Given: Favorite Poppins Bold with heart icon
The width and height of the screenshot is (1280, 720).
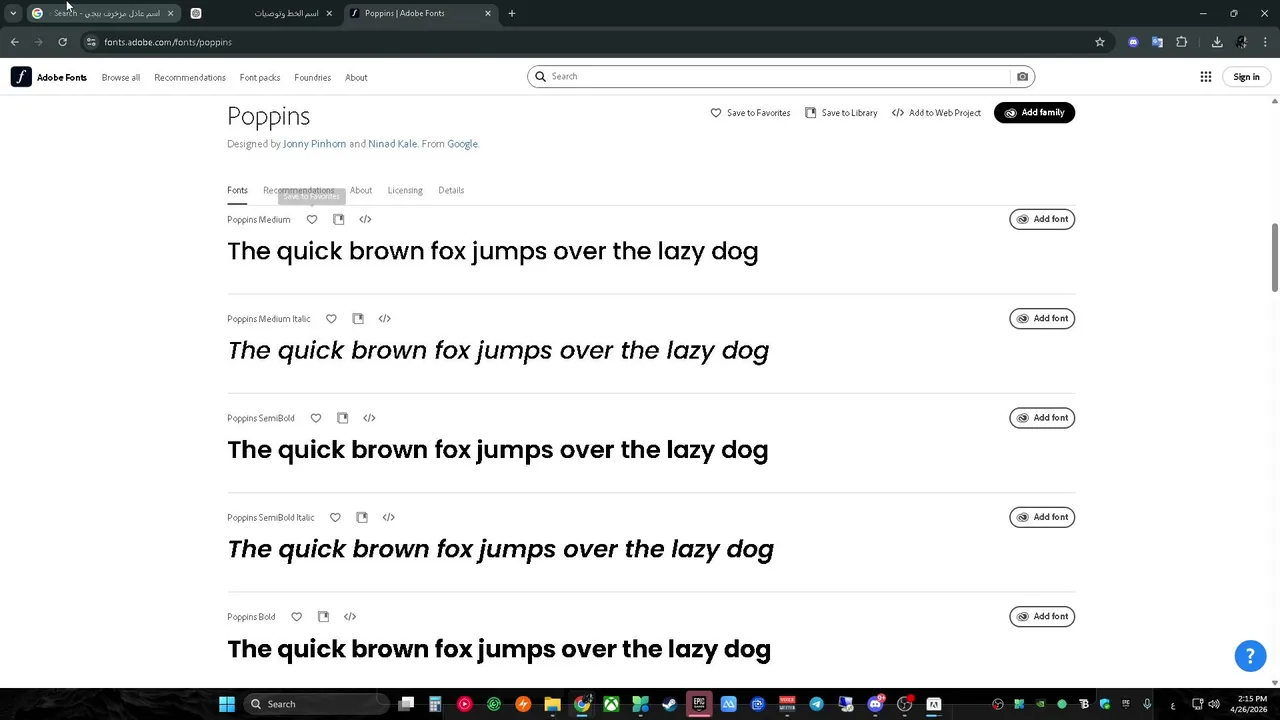Looking at the screenshot, I should [x=296, y=617].
